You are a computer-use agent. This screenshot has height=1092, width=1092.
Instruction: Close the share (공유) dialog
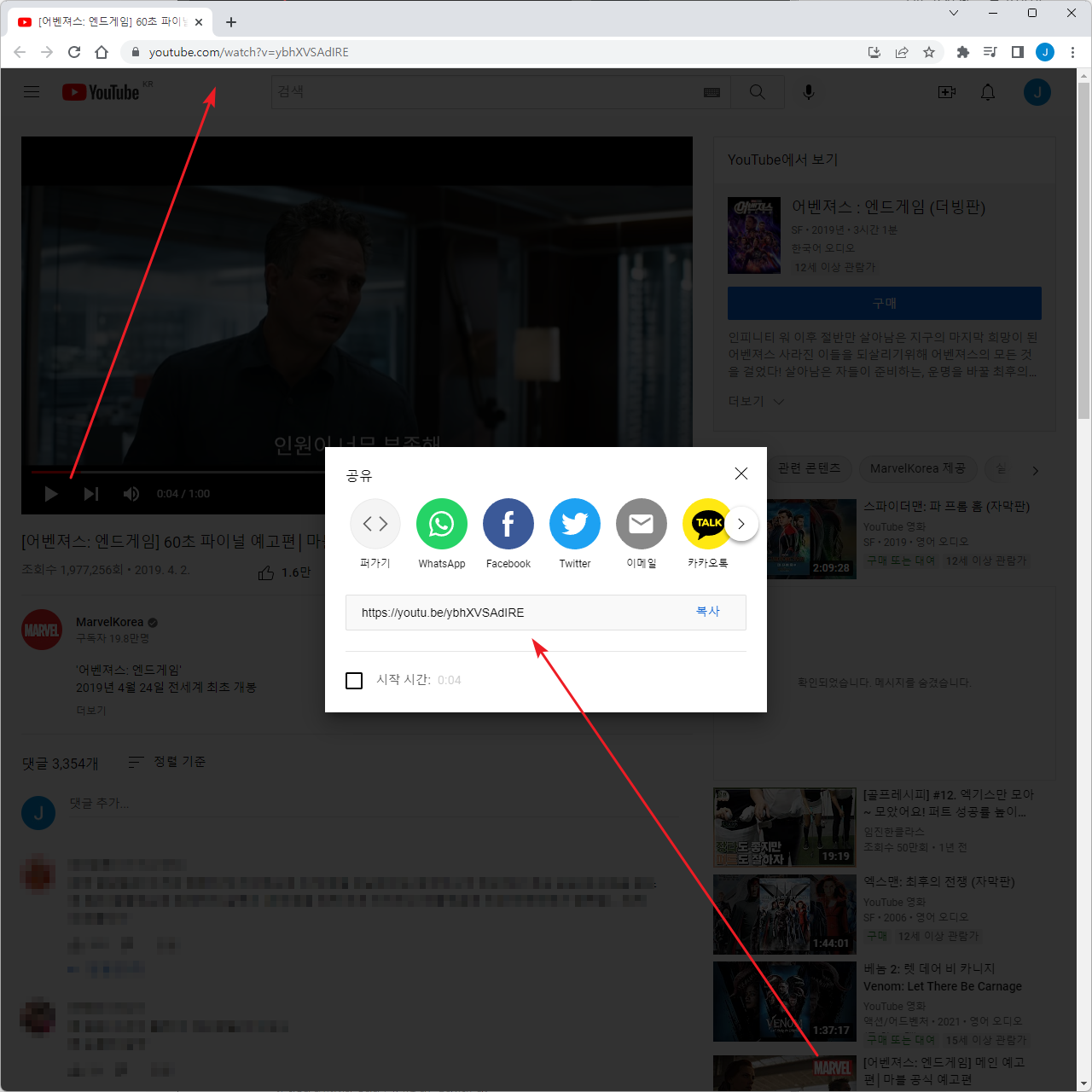741,473
